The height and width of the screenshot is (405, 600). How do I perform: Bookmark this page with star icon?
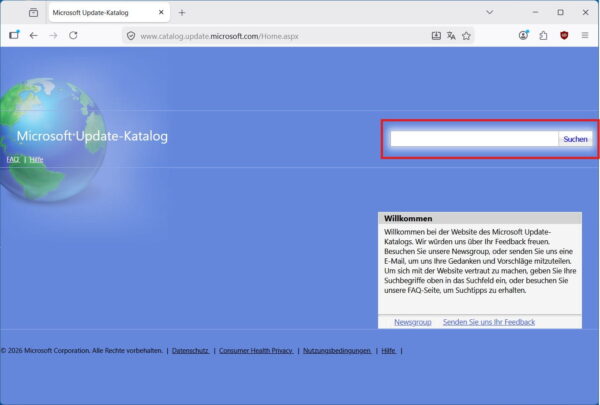click(466, 36)
